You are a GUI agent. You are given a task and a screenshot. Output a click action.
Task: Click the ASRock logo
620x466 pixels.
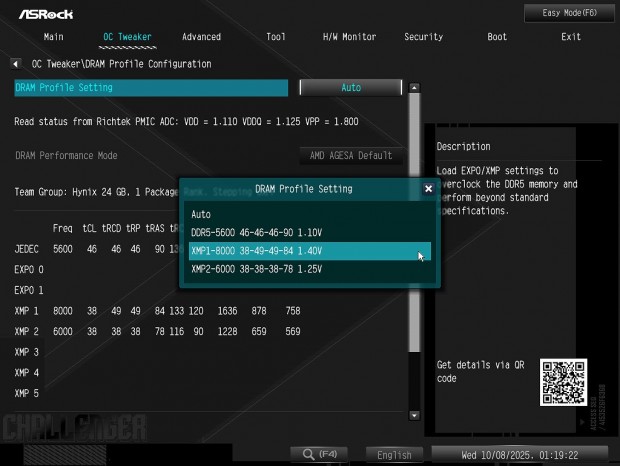pyautogui.click(x=46, y=15)
